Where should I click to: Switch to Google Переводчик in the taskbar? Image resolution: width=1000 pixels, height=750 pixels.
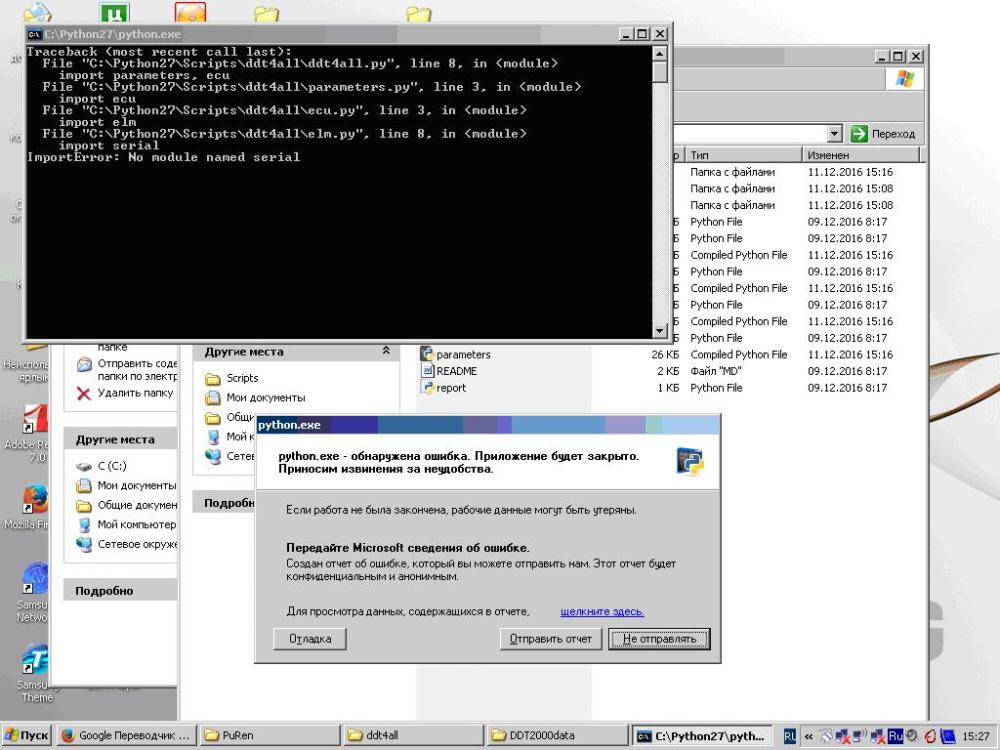126,735
